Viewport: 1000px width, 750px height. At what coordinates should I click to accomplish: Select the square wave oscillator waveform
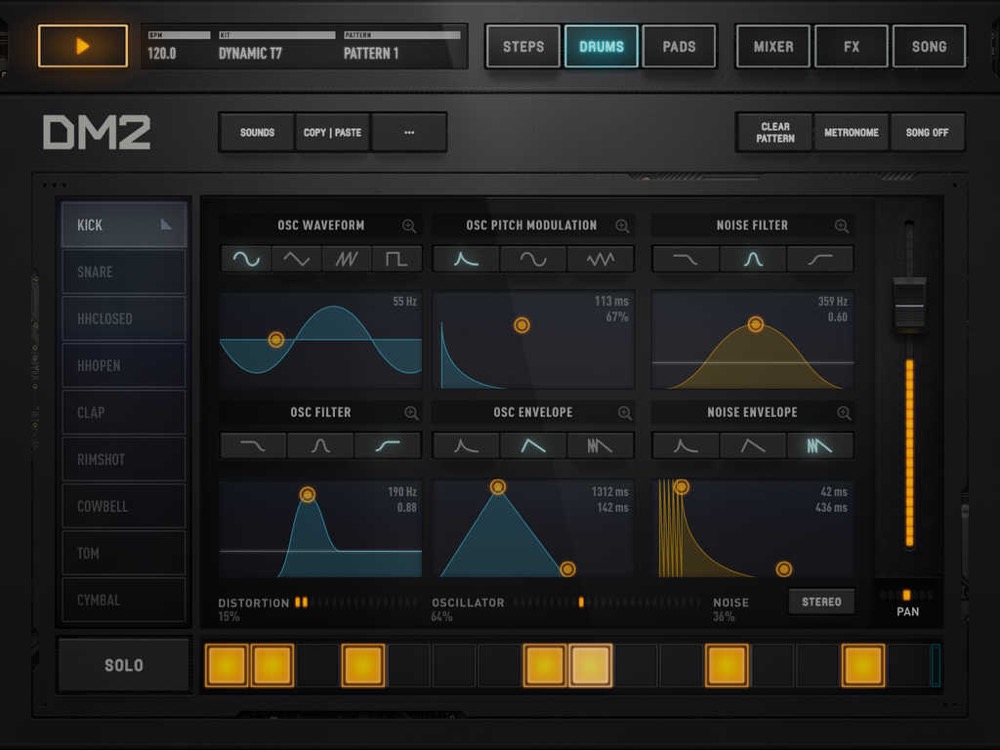(x=397, y=259)
